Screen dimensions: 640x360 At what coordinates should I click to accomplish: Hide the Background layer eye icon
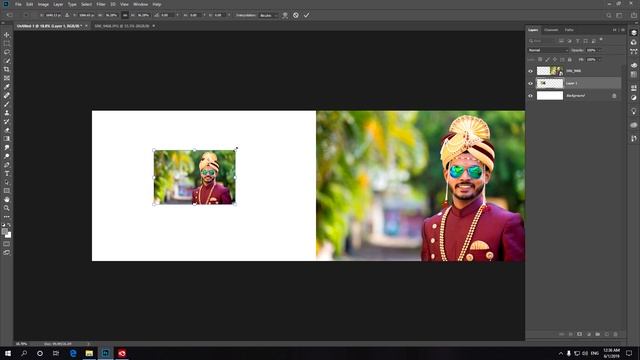point(530,96)
